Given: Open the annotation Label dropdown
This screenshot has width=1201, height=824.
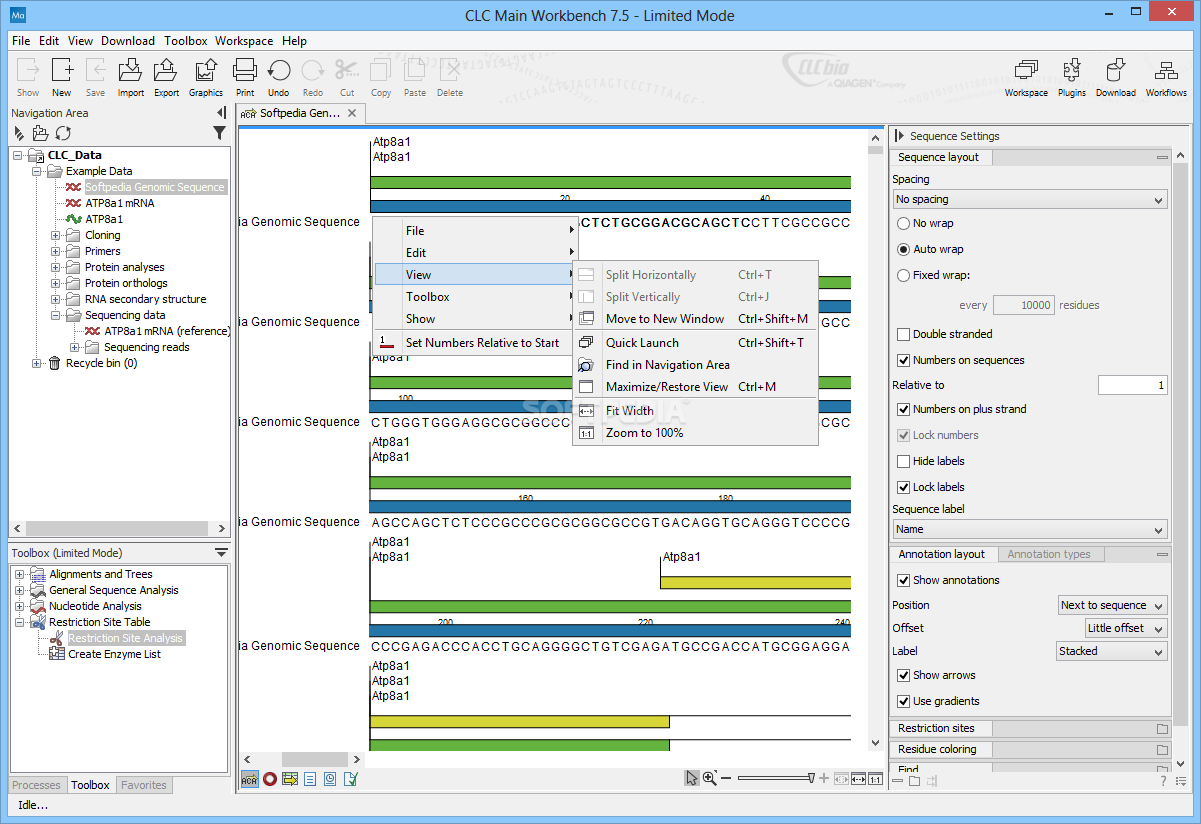Looking at the screenshot, I should point(1112,651).
